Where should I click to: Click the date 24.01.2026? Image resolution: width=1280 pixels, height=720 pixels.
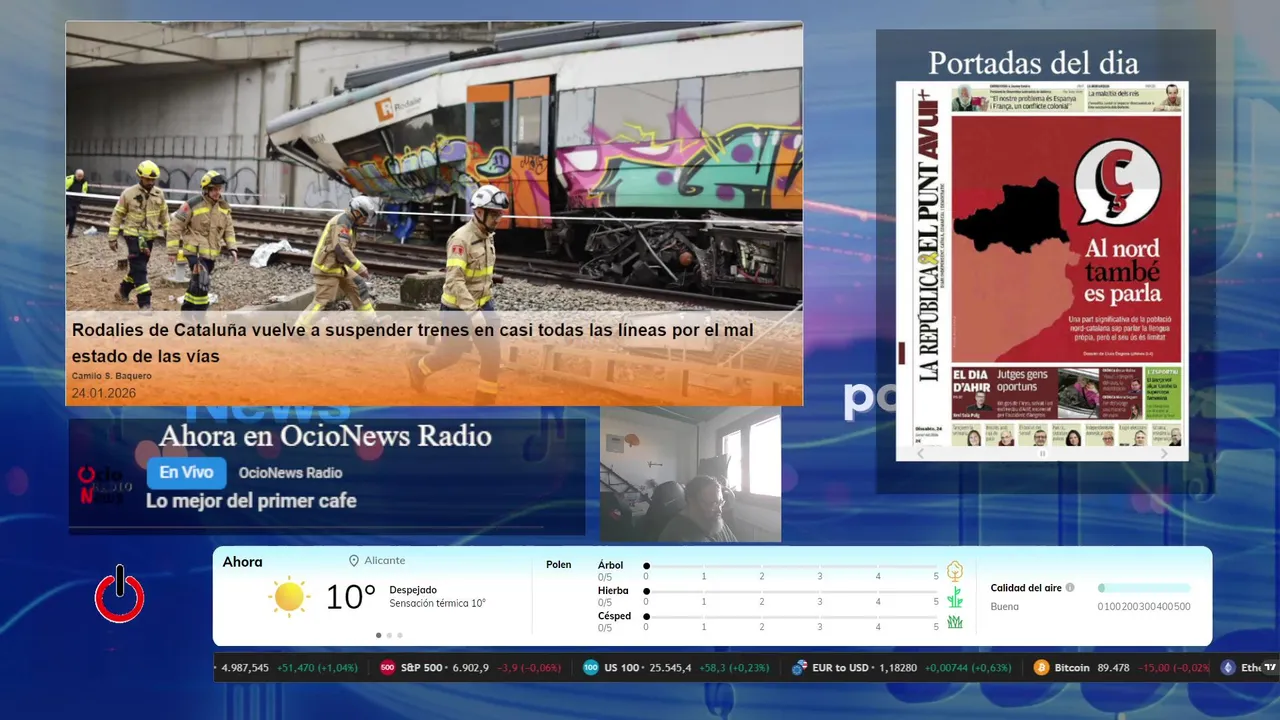(103, 393)
